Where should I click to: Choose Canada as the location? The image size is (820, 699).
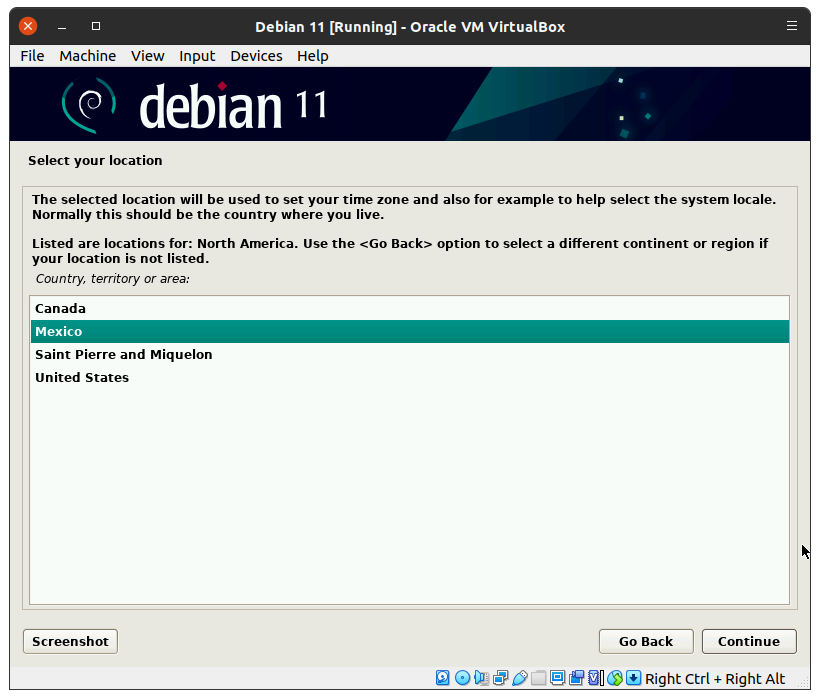(x=60, y=308)
